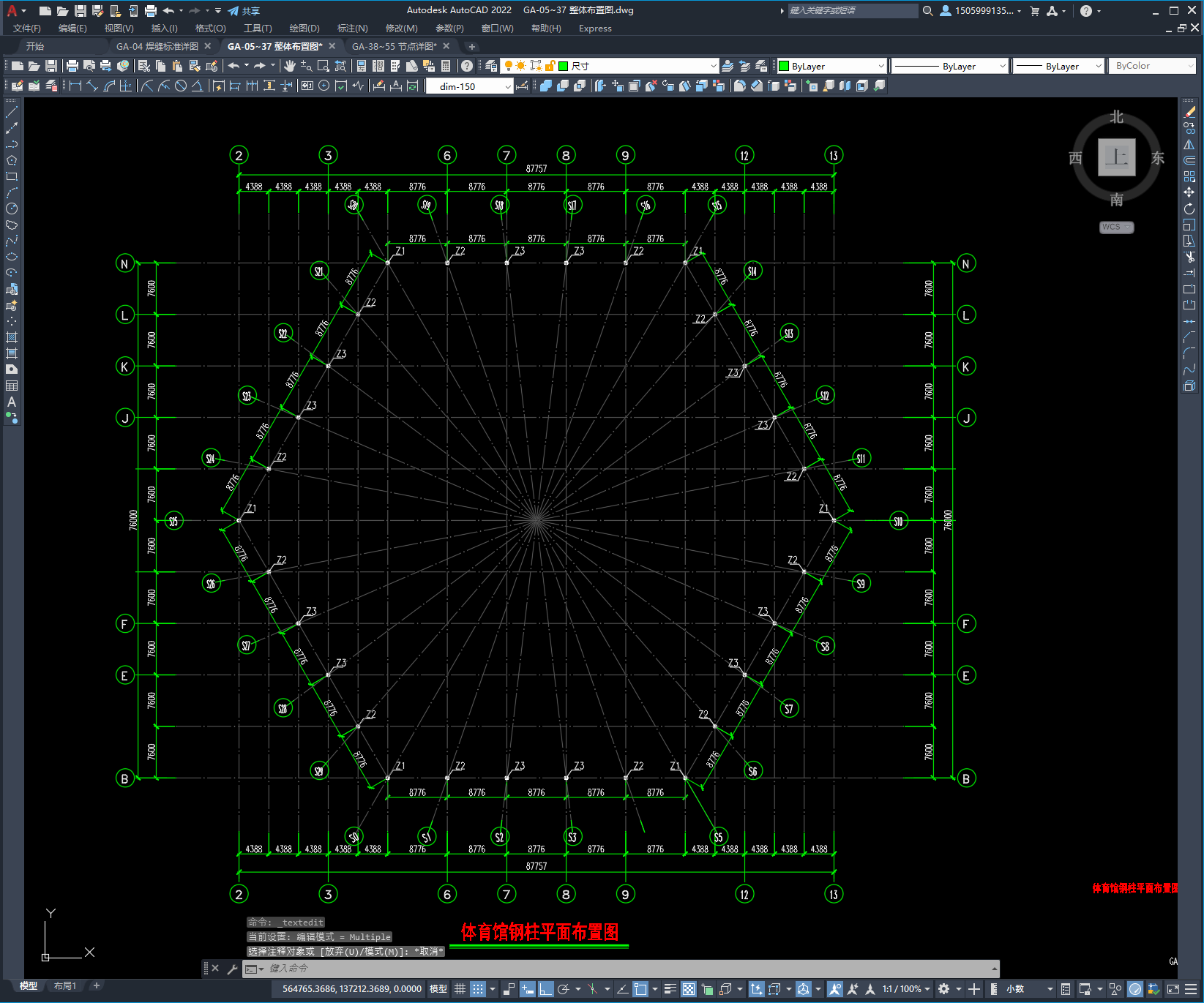Toggle ortho mode in status bar
Viewport: 1204px width, 1003px height.
coord(546,989)
